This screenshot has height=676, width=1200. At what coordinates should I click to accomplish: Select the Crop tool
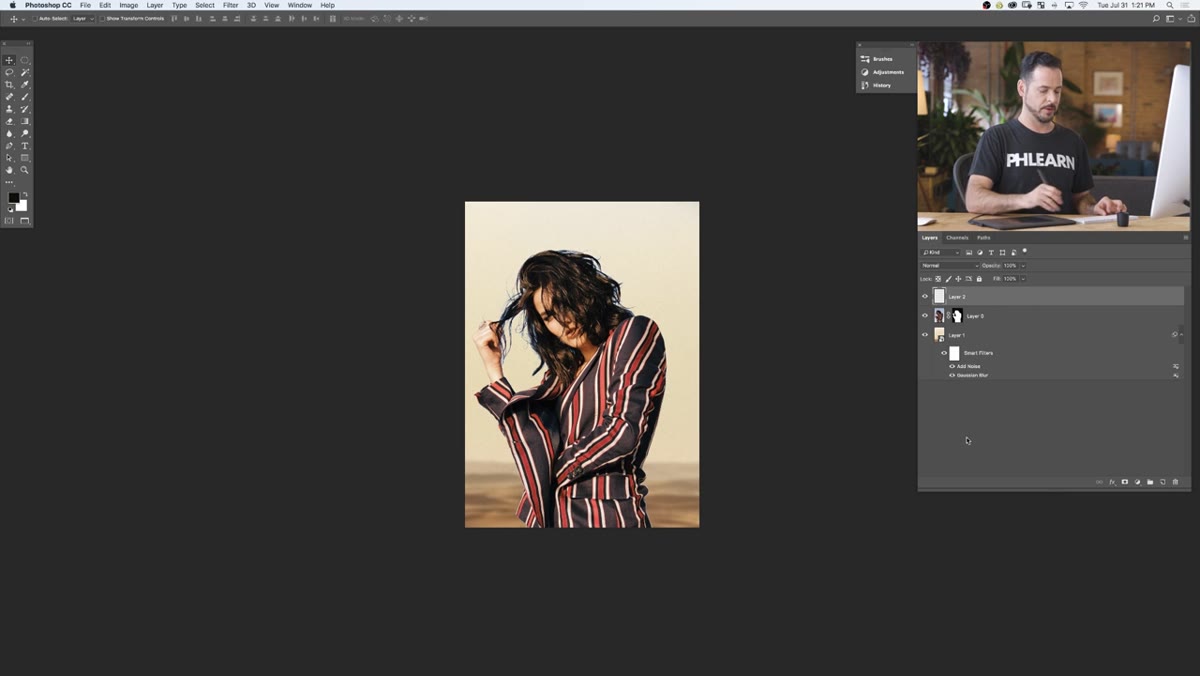[9, 84]
